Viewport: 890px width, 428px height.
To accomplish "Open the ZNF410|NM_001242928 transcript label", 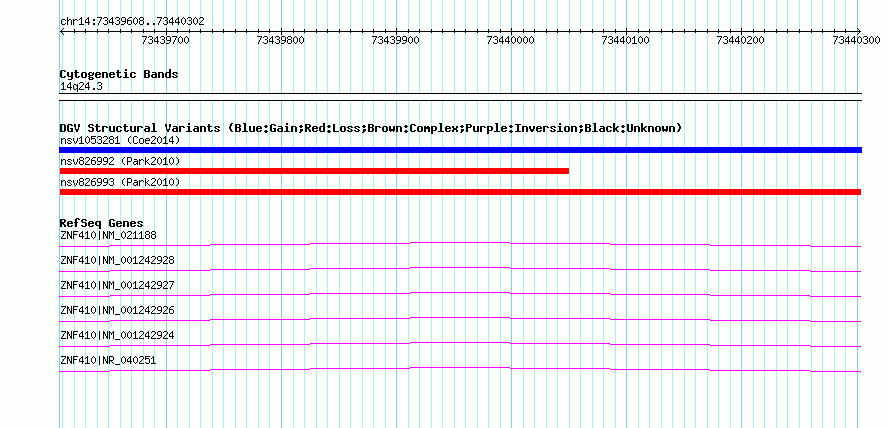I will (117, 261).
